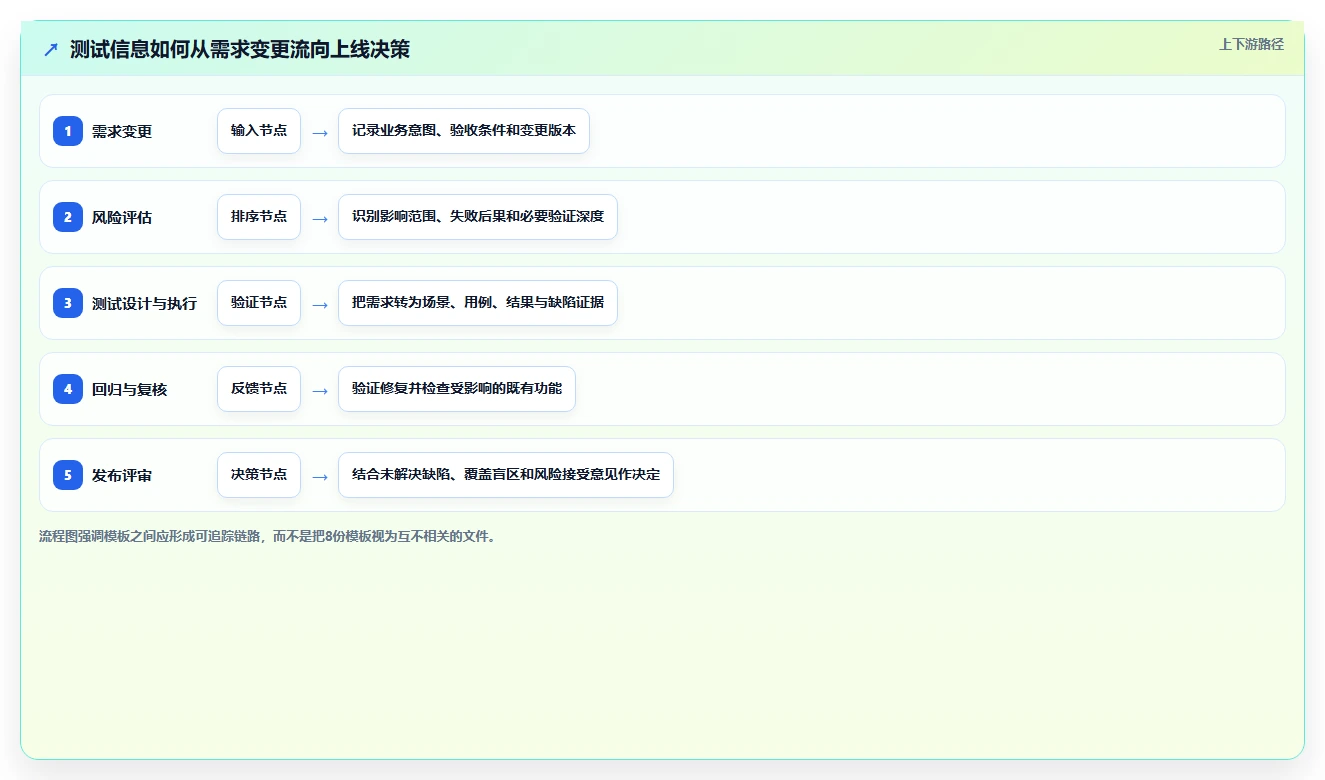
Task: Click the 发布评审 step label
Action: [x=122, y=475]
